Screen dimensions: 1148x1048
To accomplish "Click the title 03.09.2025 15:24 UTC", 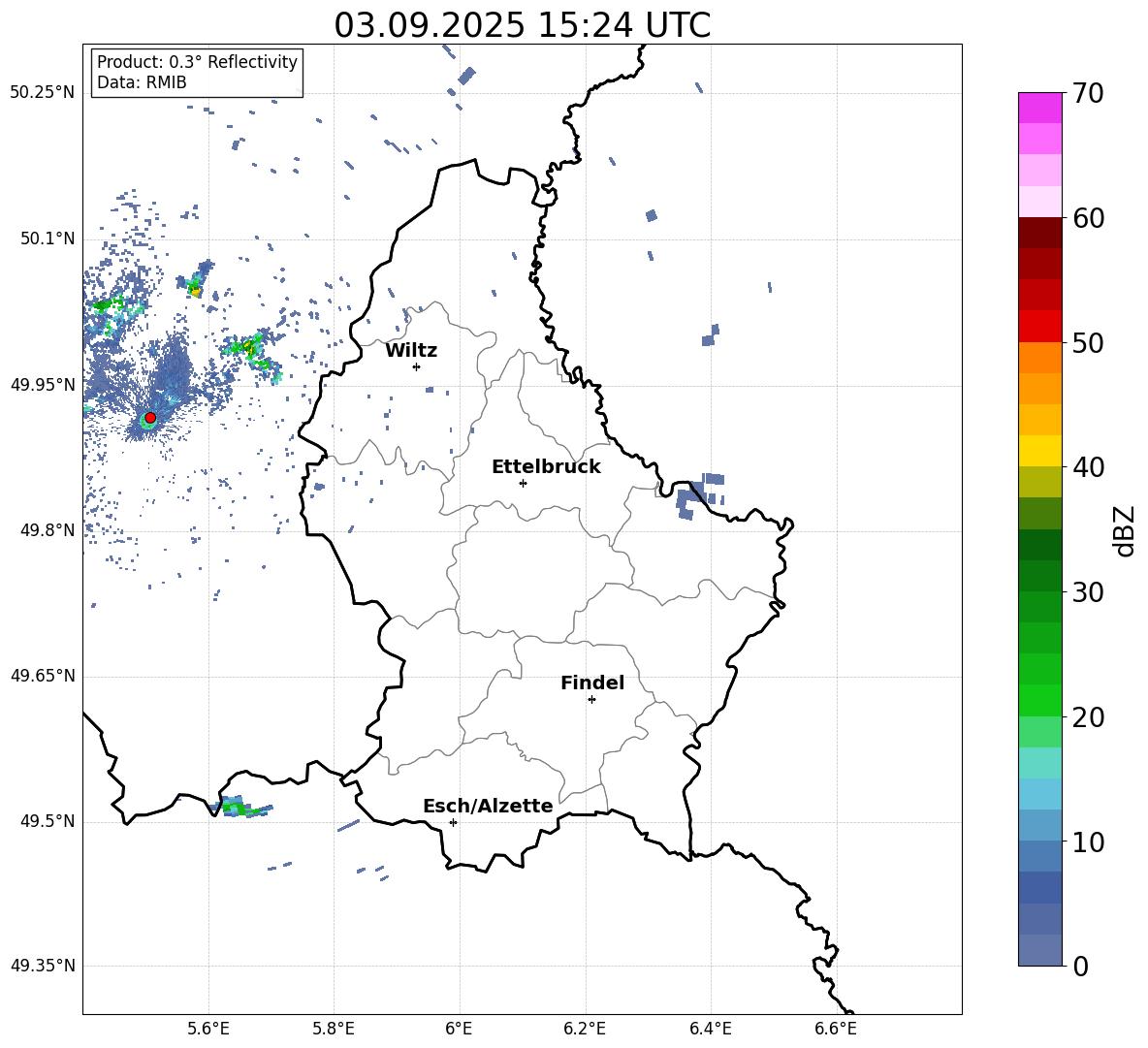I will click(x=522, y=25).
